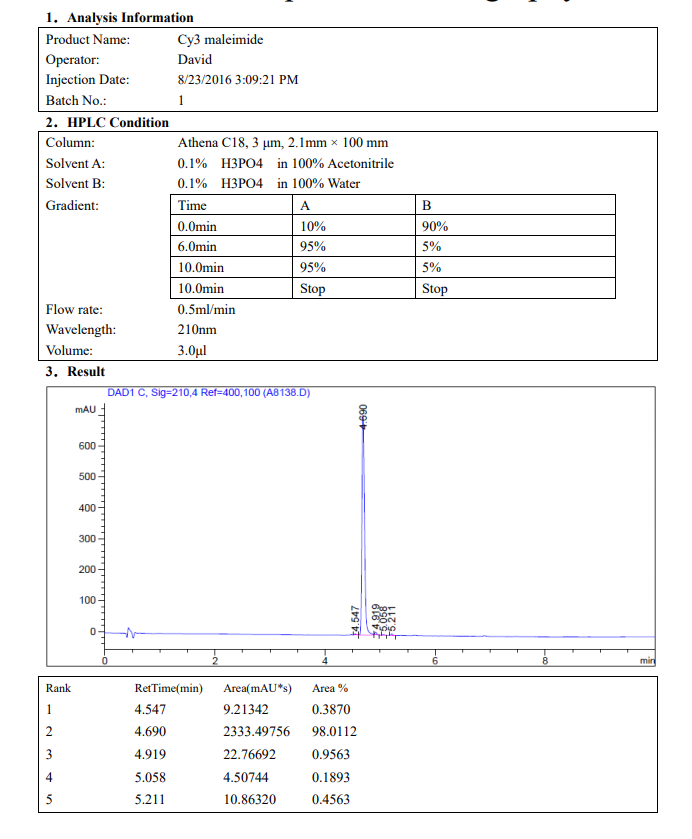Click the 'Result' section heading
This screenshot has height=839, width=692.
pos(86,372)
